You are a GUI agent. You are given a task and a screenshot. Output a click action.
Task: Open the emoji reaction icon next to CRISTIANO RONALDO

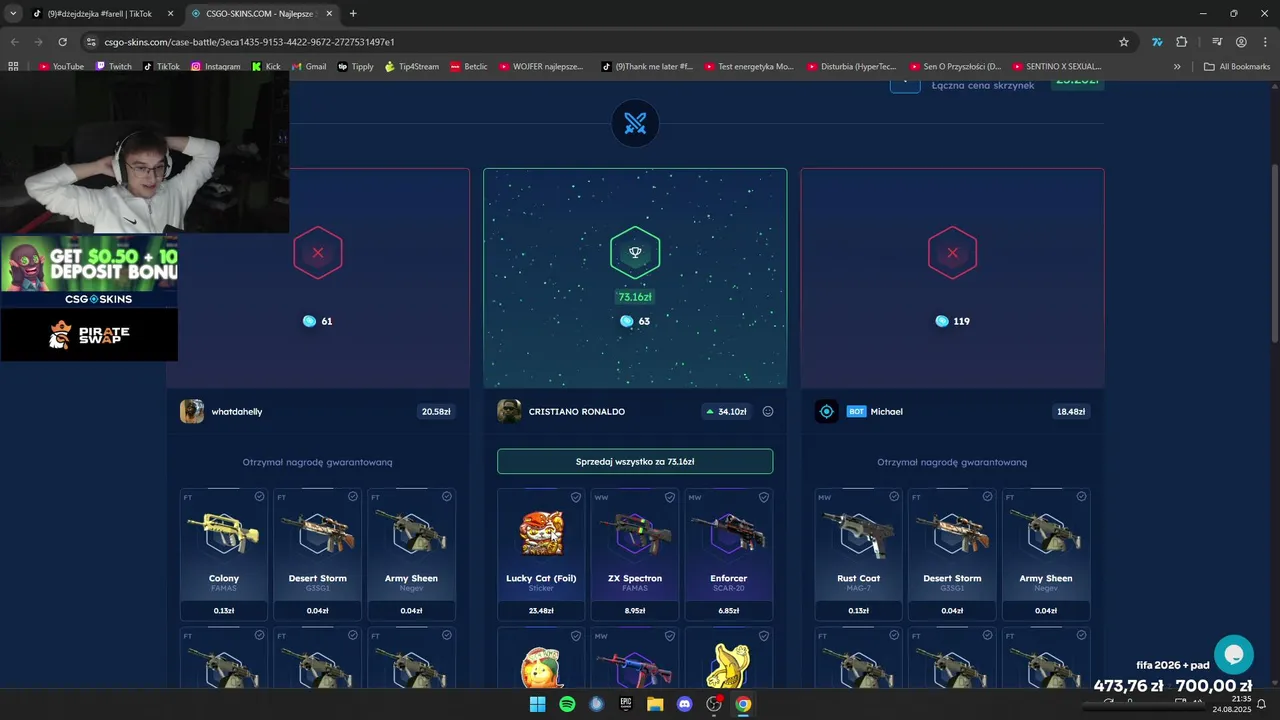coord(768,411)
